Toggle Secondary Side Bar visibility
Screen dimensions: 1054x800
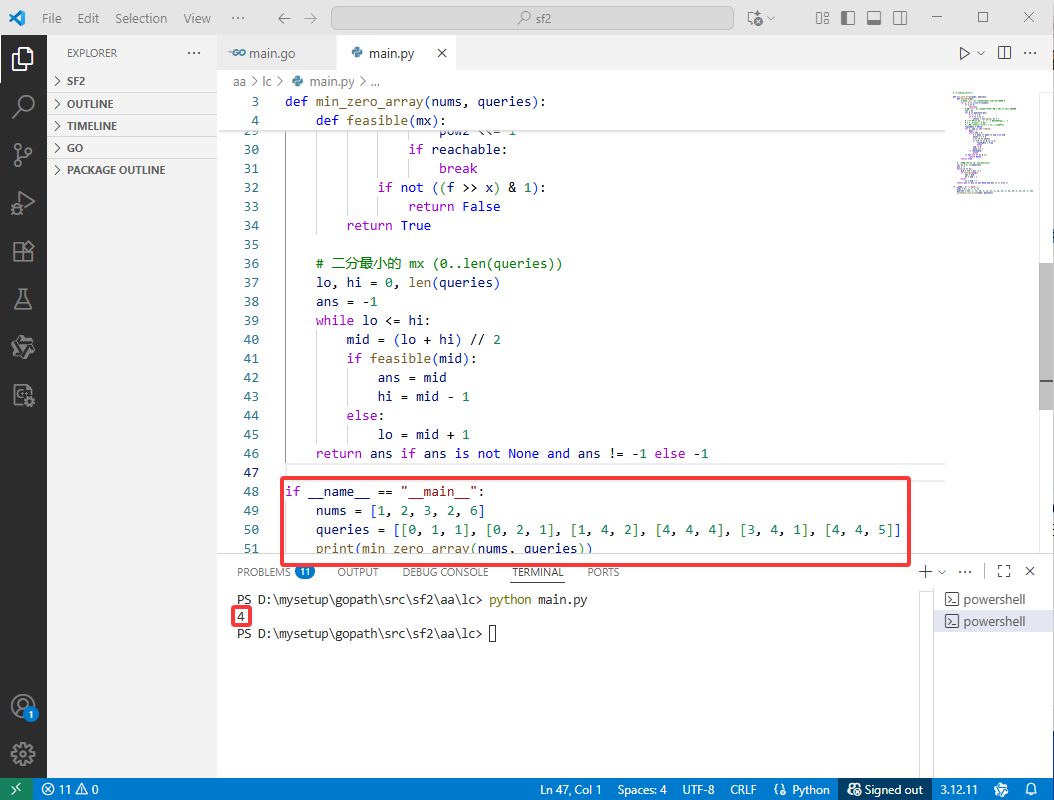[900, 18]
